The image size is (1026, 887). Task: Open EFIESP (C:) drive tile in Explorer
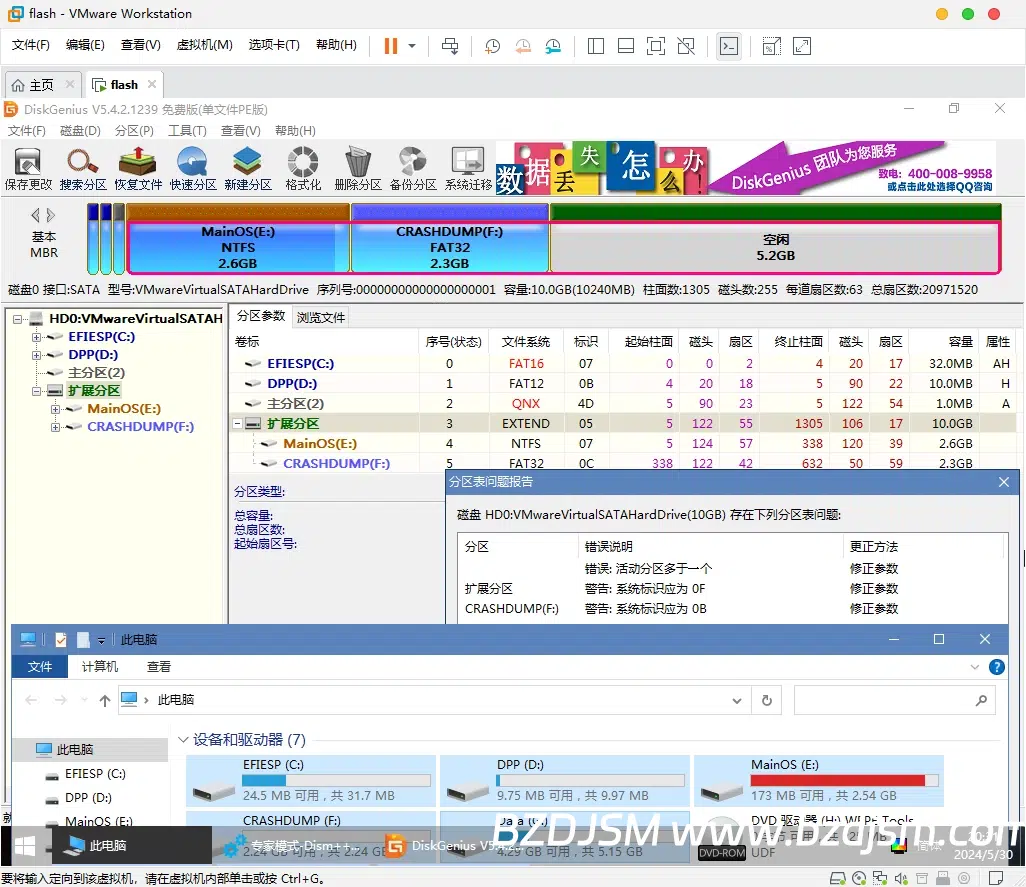pyautogui.click(x=311, y=781)
